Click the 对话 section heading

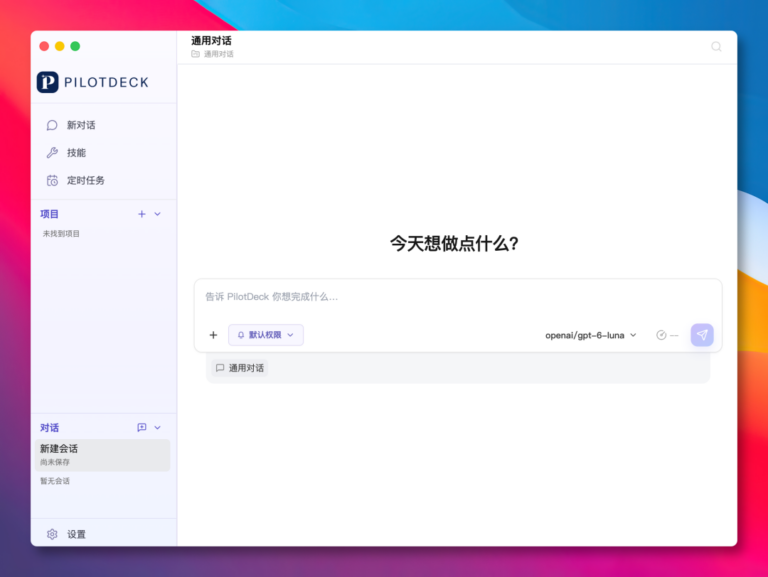click(49, 428)
